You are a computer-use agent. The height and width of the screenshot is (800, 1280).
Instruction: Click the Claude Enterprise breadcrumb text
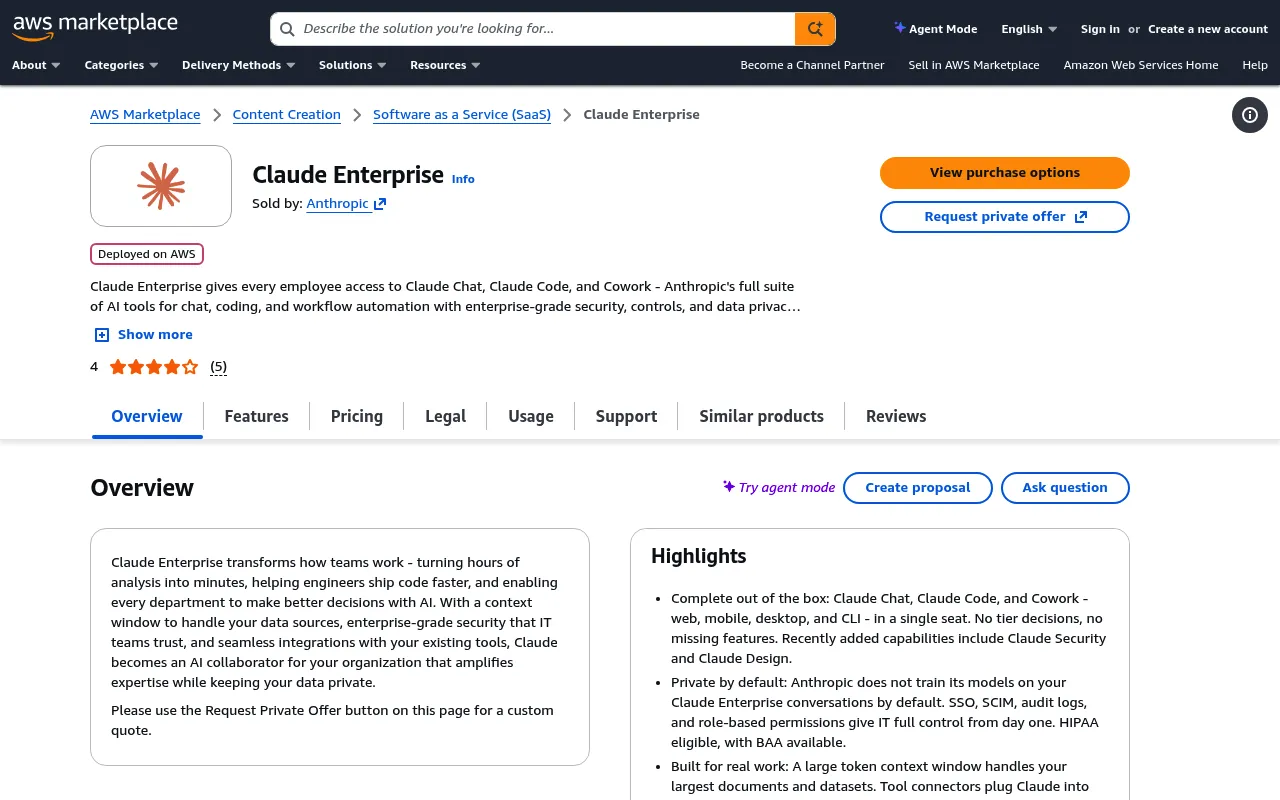pyautogui.click(x=641, y=115)
